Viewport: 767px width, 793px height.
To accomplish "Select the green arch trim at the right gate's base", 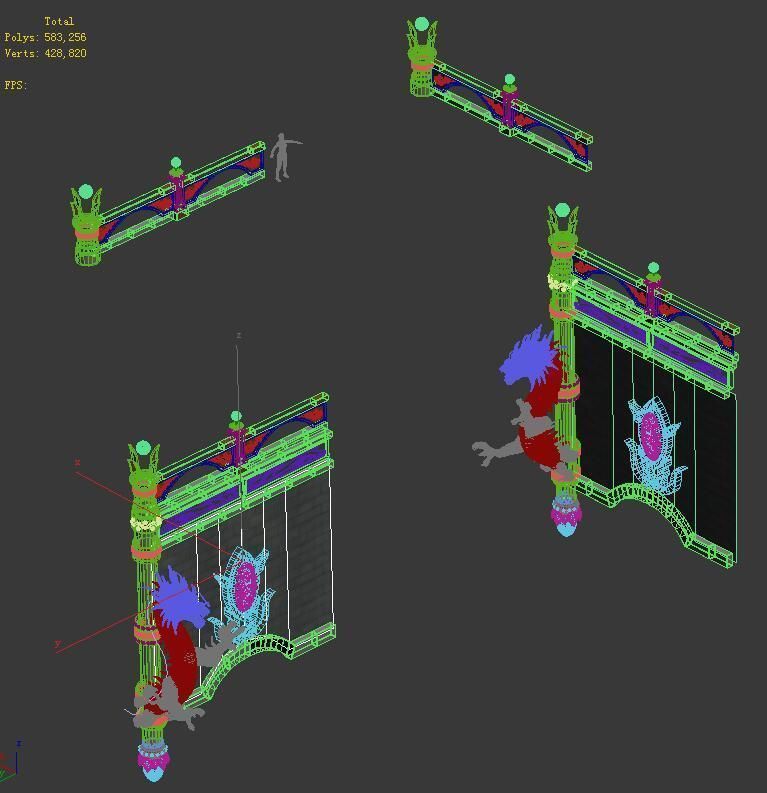I will 652,507.
